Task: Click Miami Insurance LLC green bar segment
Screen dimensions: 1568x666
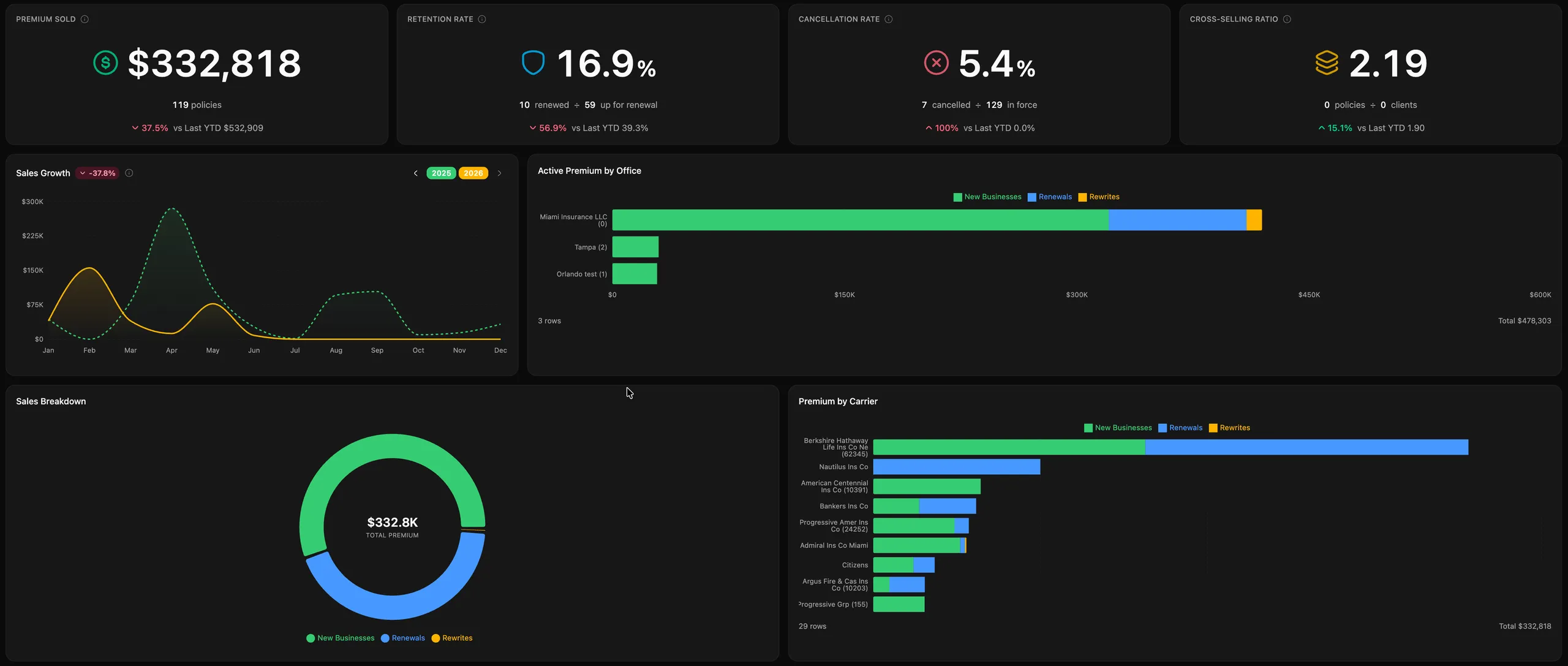Action: point(860,220)
